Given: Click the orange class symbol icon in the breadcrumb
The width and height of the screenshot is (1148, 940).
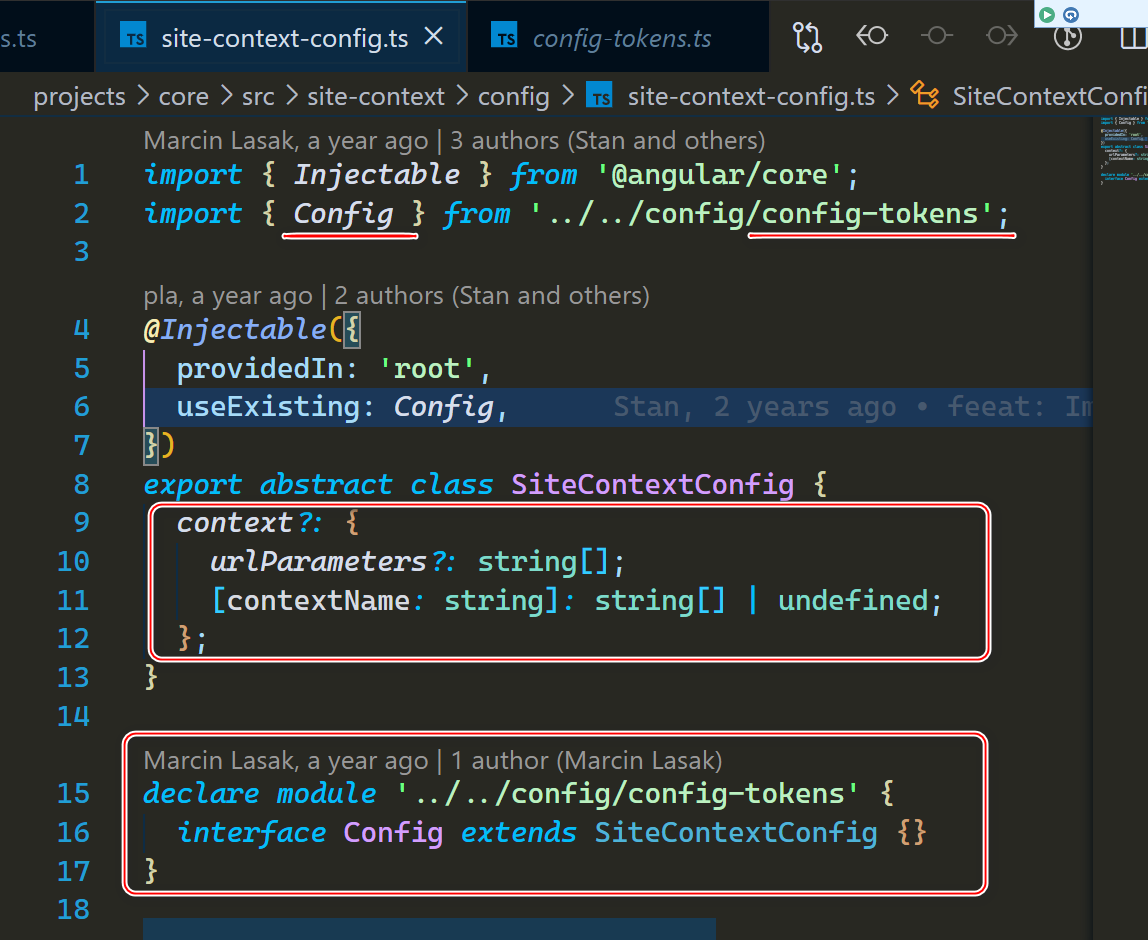Looking at the screenshot, I should click(924, 95).
